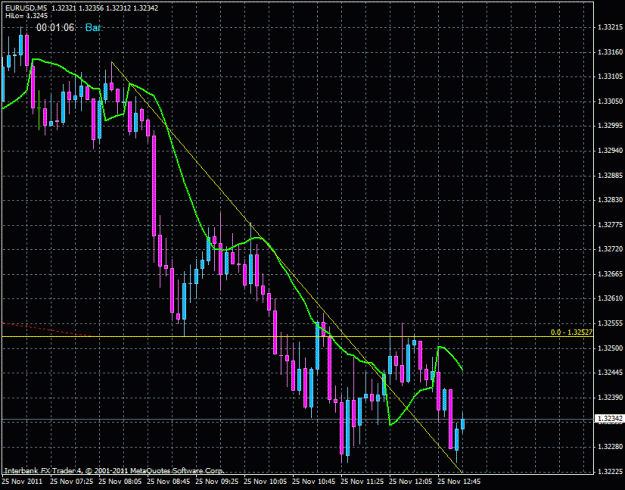Click the HiLo= 1.3245 indicator label
Viewport: 625px width, 490px height.
click(x=26, y=15)
